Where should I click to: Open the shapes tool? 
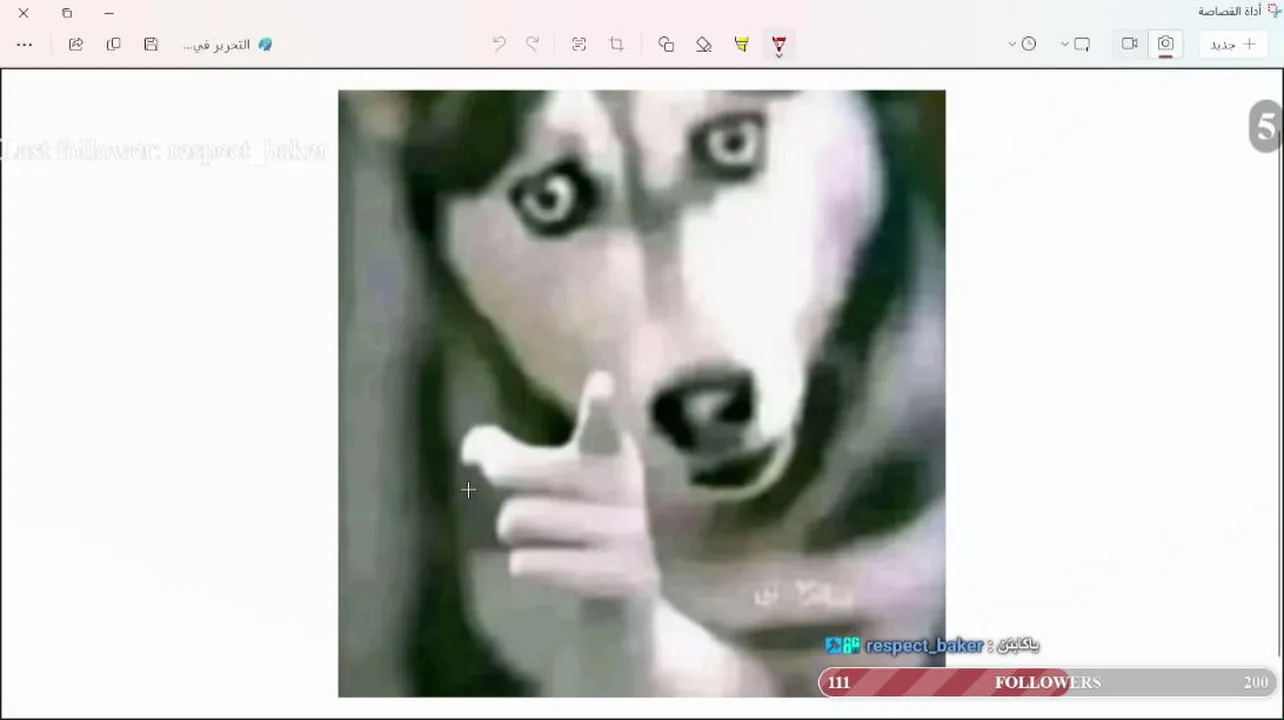[x=666, y=44]
